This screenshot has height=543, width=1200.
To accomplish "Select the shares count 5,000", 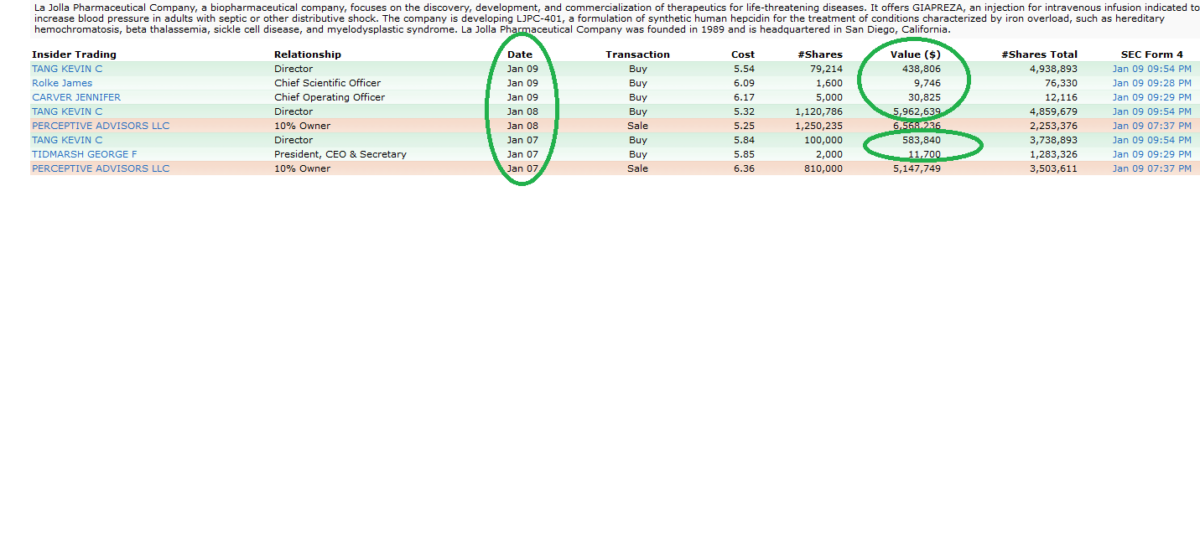I will (829, 97).
